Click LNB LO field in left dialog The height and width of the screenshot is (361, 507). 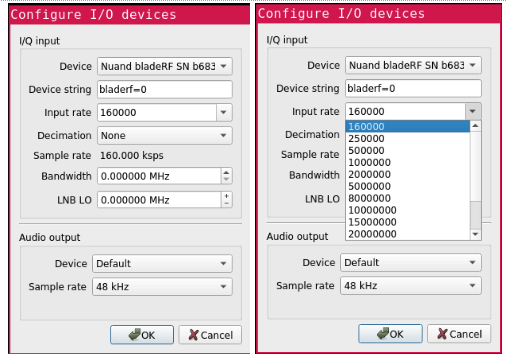(159, 200)
